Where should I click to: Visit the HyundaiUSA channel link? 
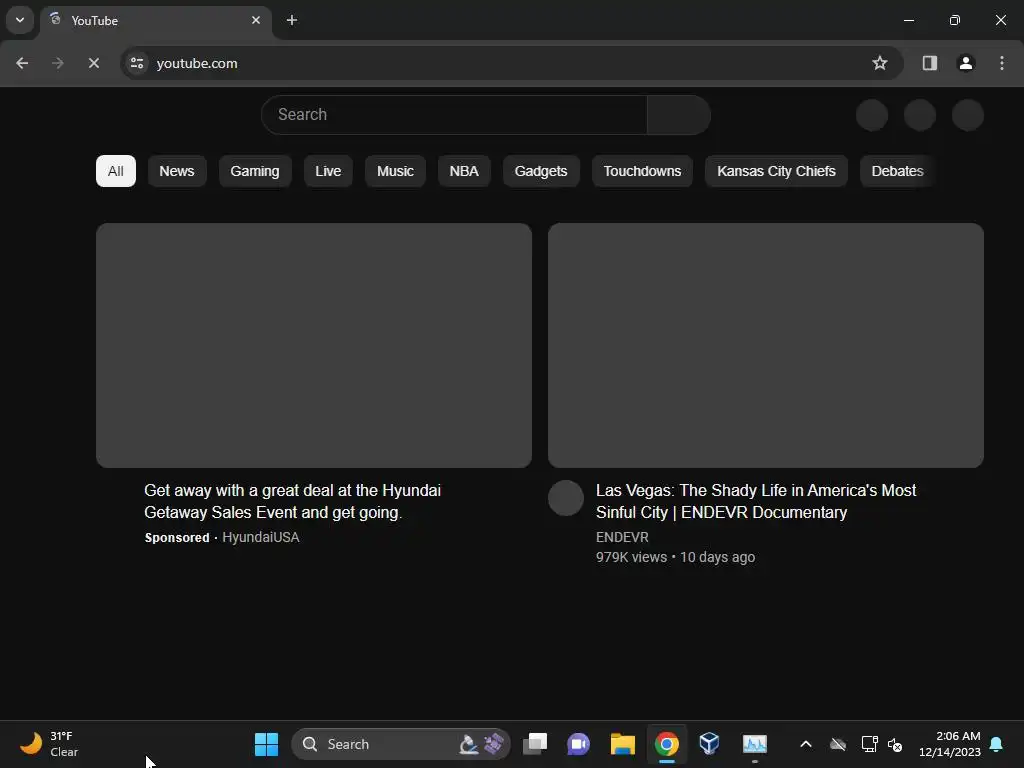pos(261,537)
